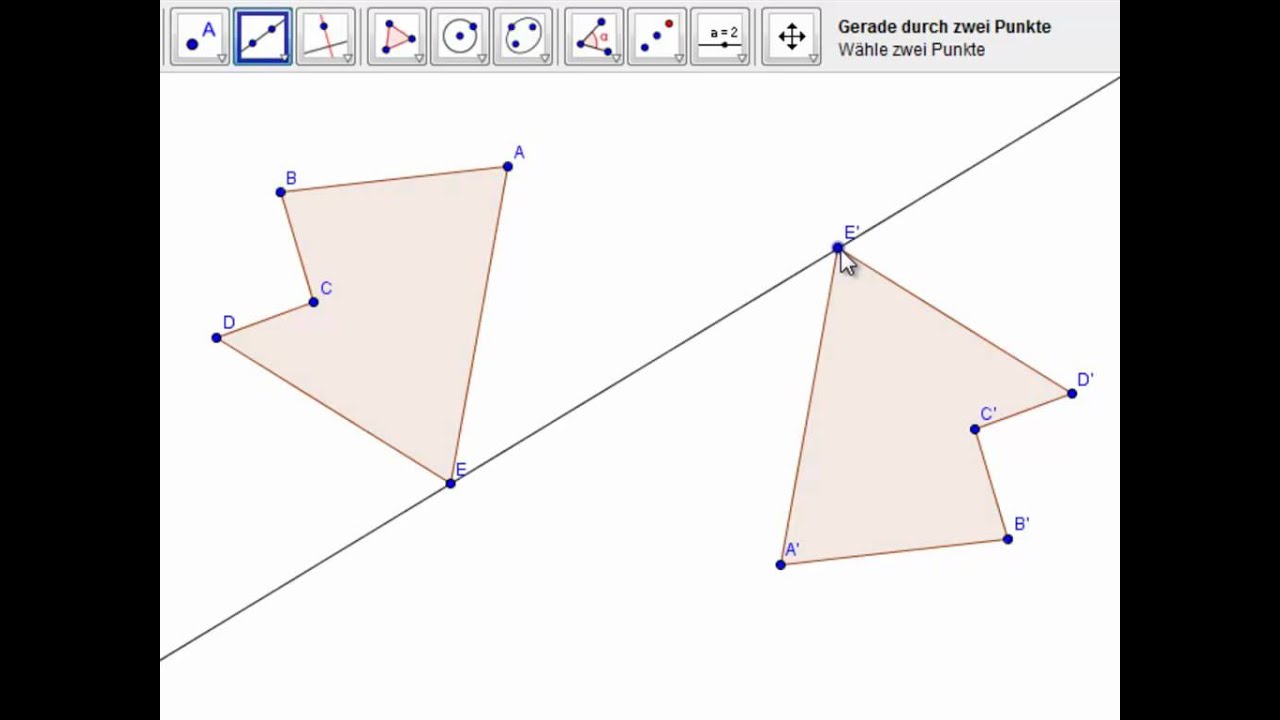Click the 'Wähle zwei Punkte' hint text
The image size is (1280, 720).
pos(911,50)
